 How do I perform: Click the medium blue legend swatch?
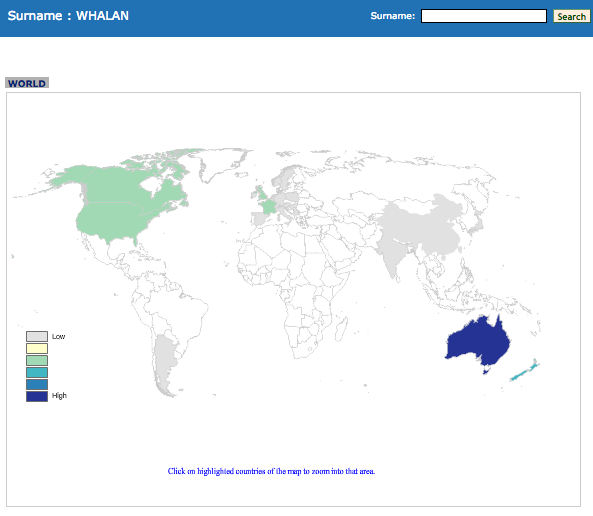37,384
